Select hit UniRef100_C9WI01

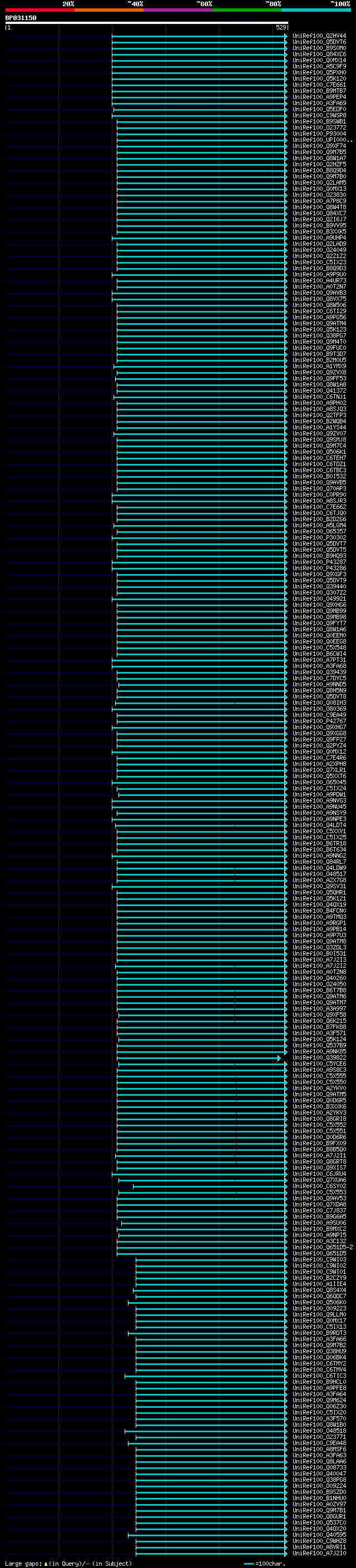(319, 1272)
